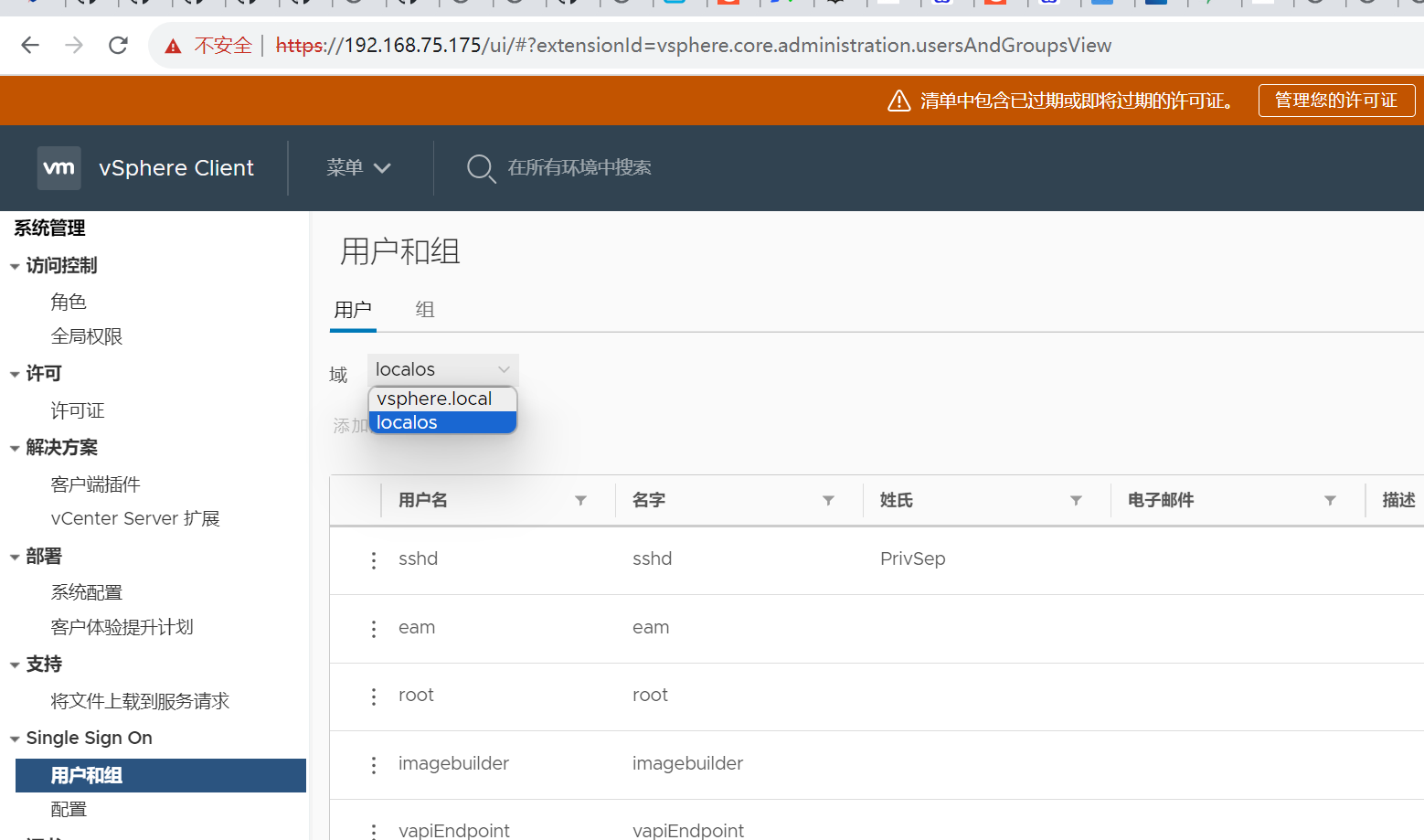Click the 不安全 security label

coord(223,46)
